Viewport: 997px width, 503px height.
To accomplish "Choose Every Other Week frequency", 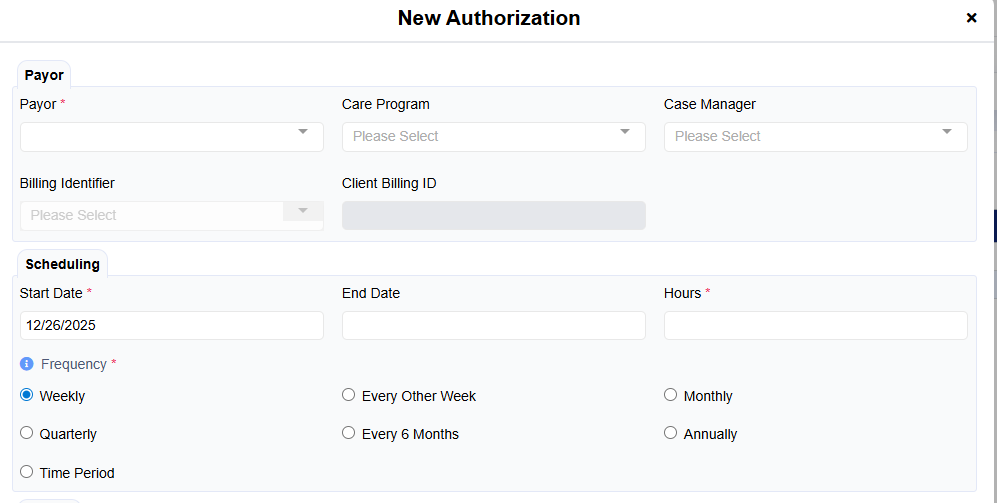I will [x=349, y=395].
